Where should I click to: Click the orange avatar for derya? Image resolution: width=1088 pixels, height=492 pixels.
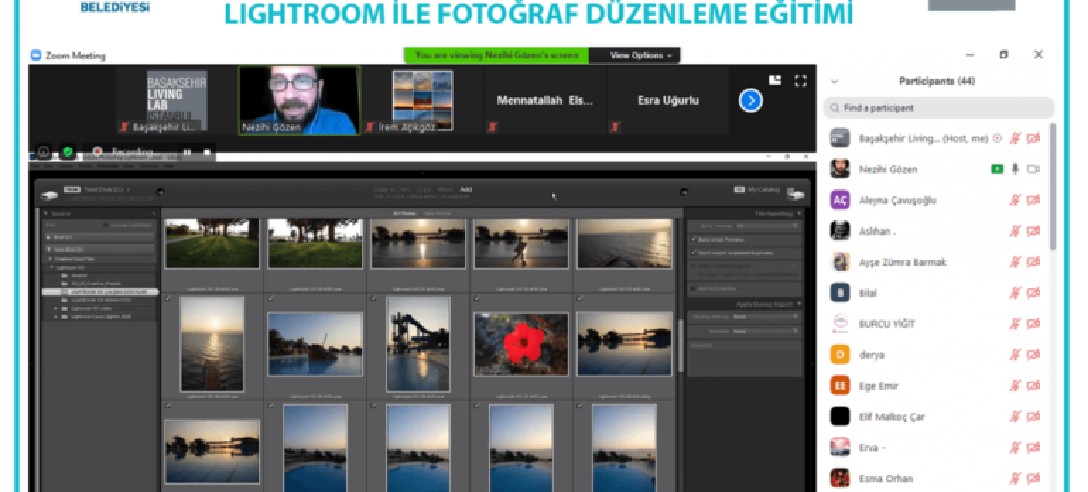tap(840, 355)
